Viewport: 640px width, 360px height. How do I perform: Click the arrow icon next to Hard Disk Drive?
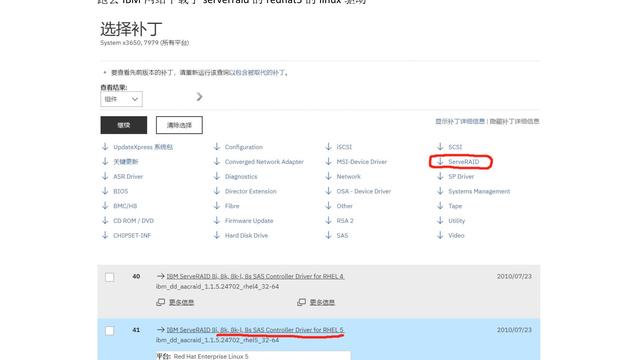point(217,235)
